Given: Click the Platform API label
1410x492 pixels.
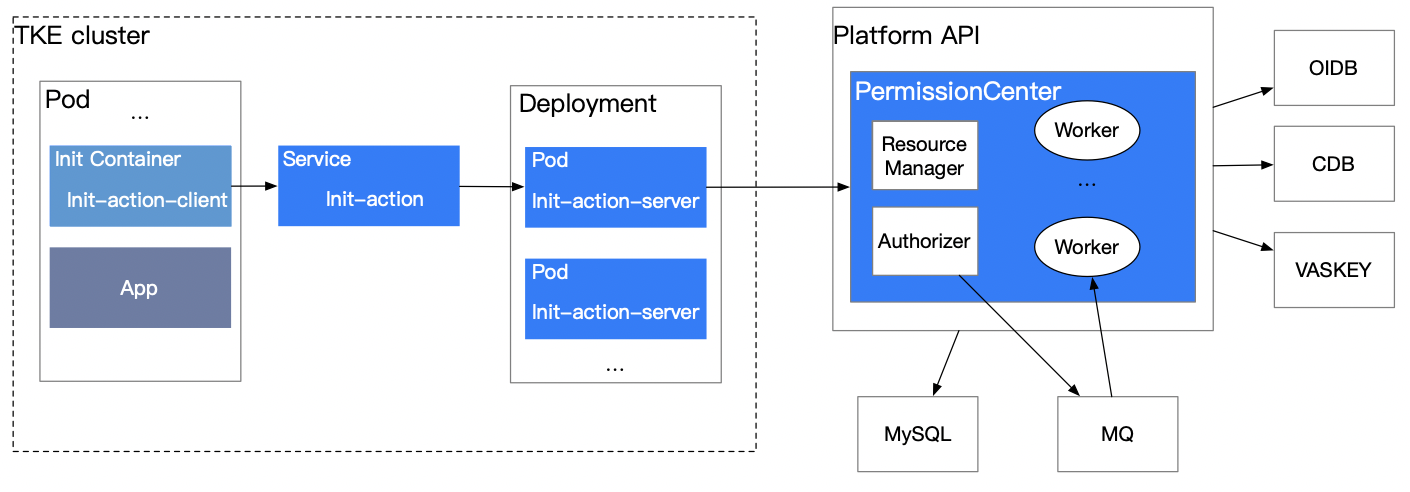Looking at the screenshot, I should pos(906,36).
